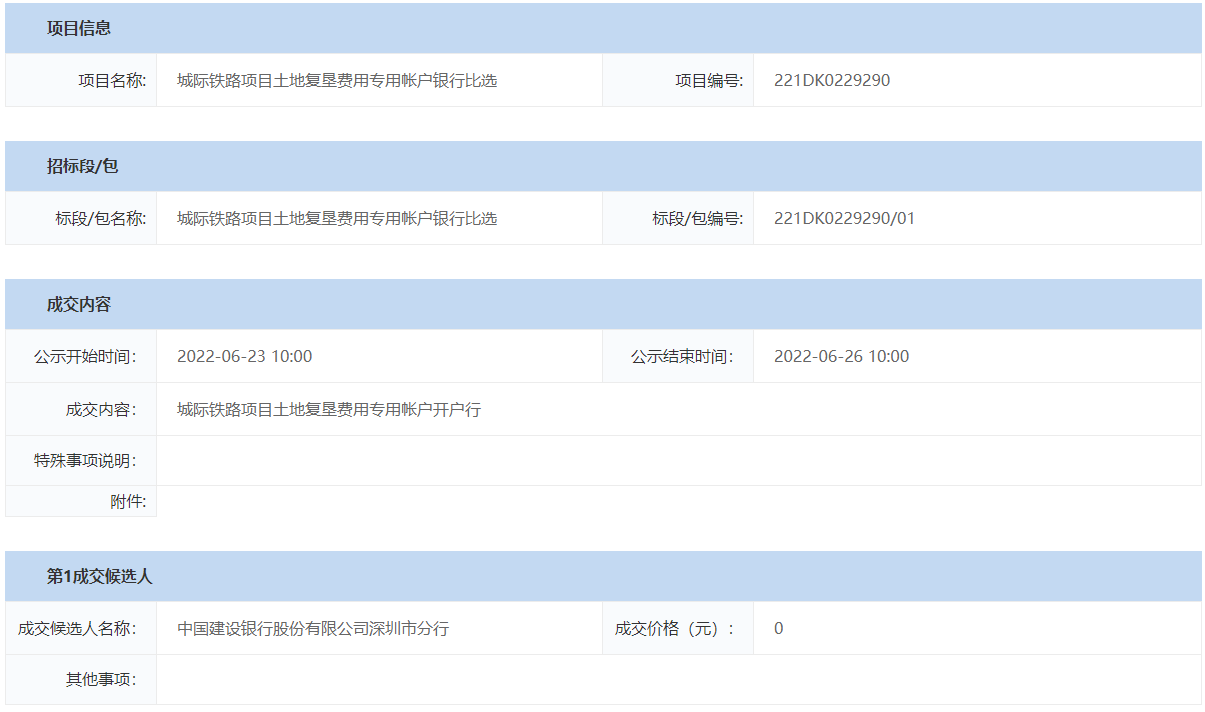Click the 附件 attachment label
This screenshot has width=1205, height=712.
(128, 501)
